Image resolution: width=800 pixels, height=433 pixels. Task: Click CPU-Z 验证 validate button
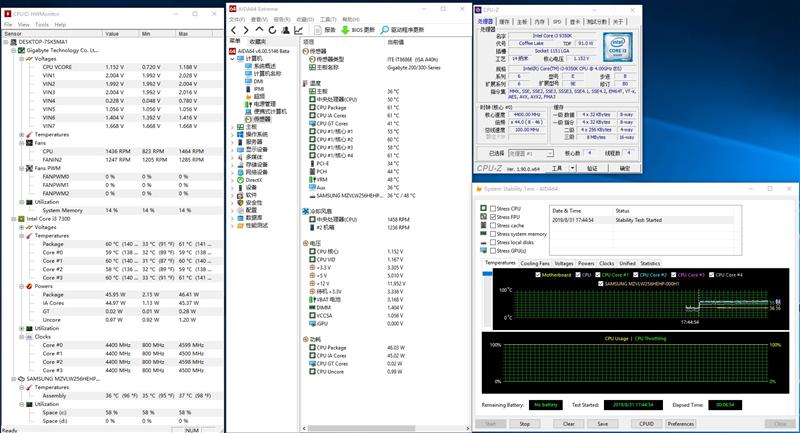592,168
